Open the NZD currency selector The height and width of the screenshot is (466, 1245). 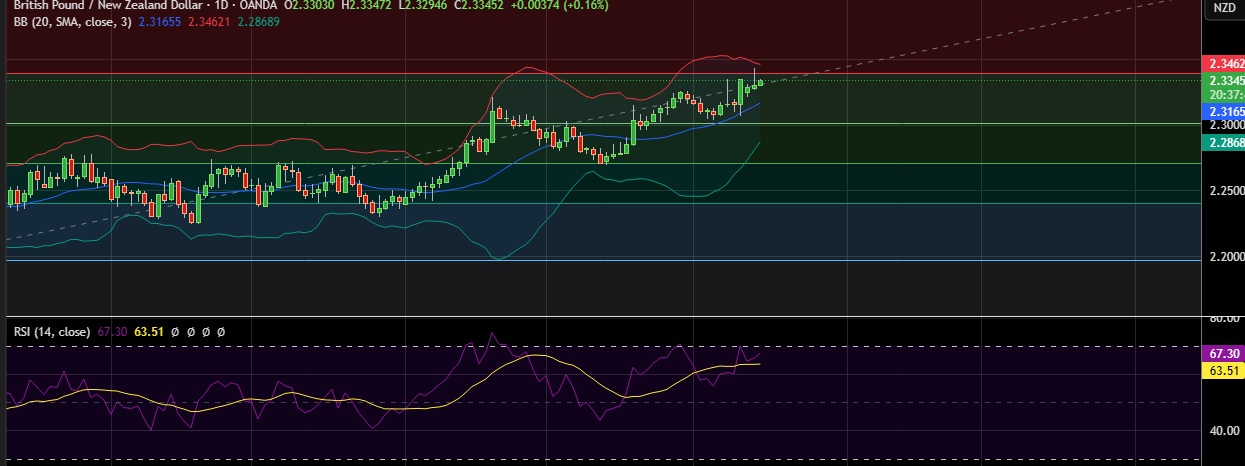1224,8
